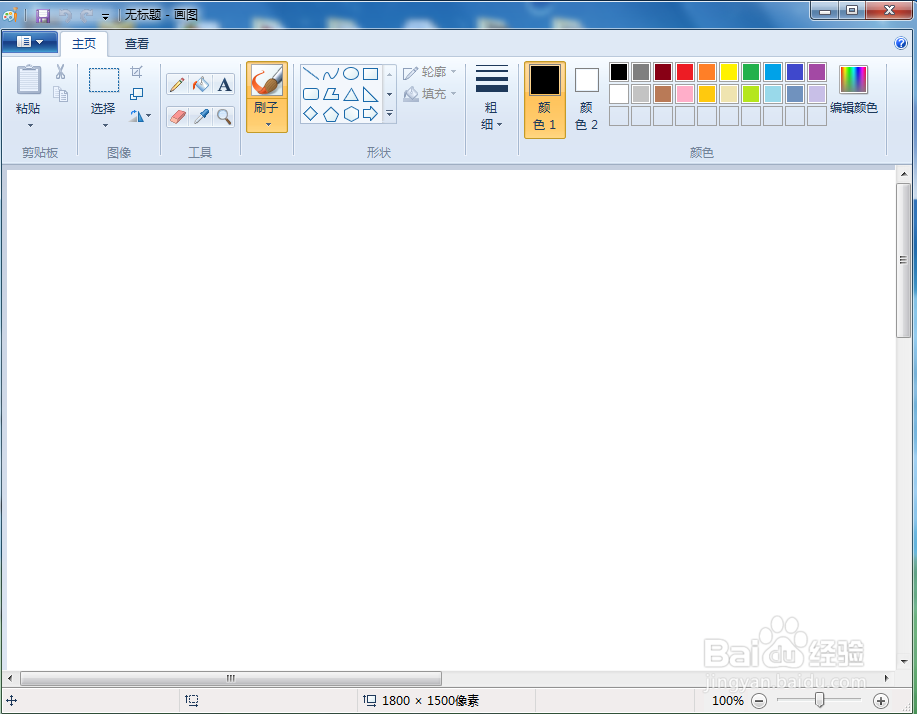Open the Help question mark icon
This screenshot has height=714, width=917.
[x=901, y=43]
